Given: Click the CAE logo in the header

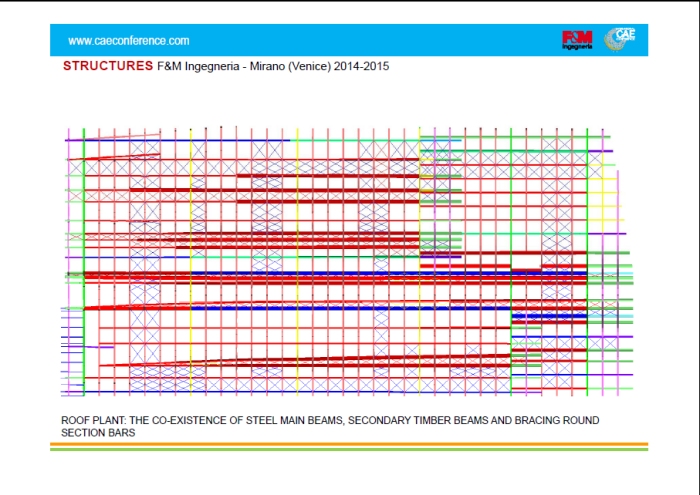Looking at the screenshot, I should coord(624,38).
